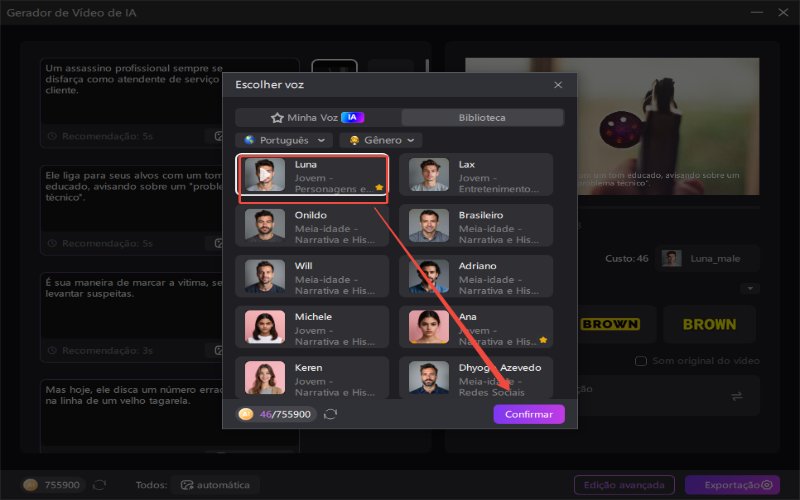Choose the Keren voice card
Viewport: 800px width, 500px height.
pyautogui.click(x=312, y=378)
